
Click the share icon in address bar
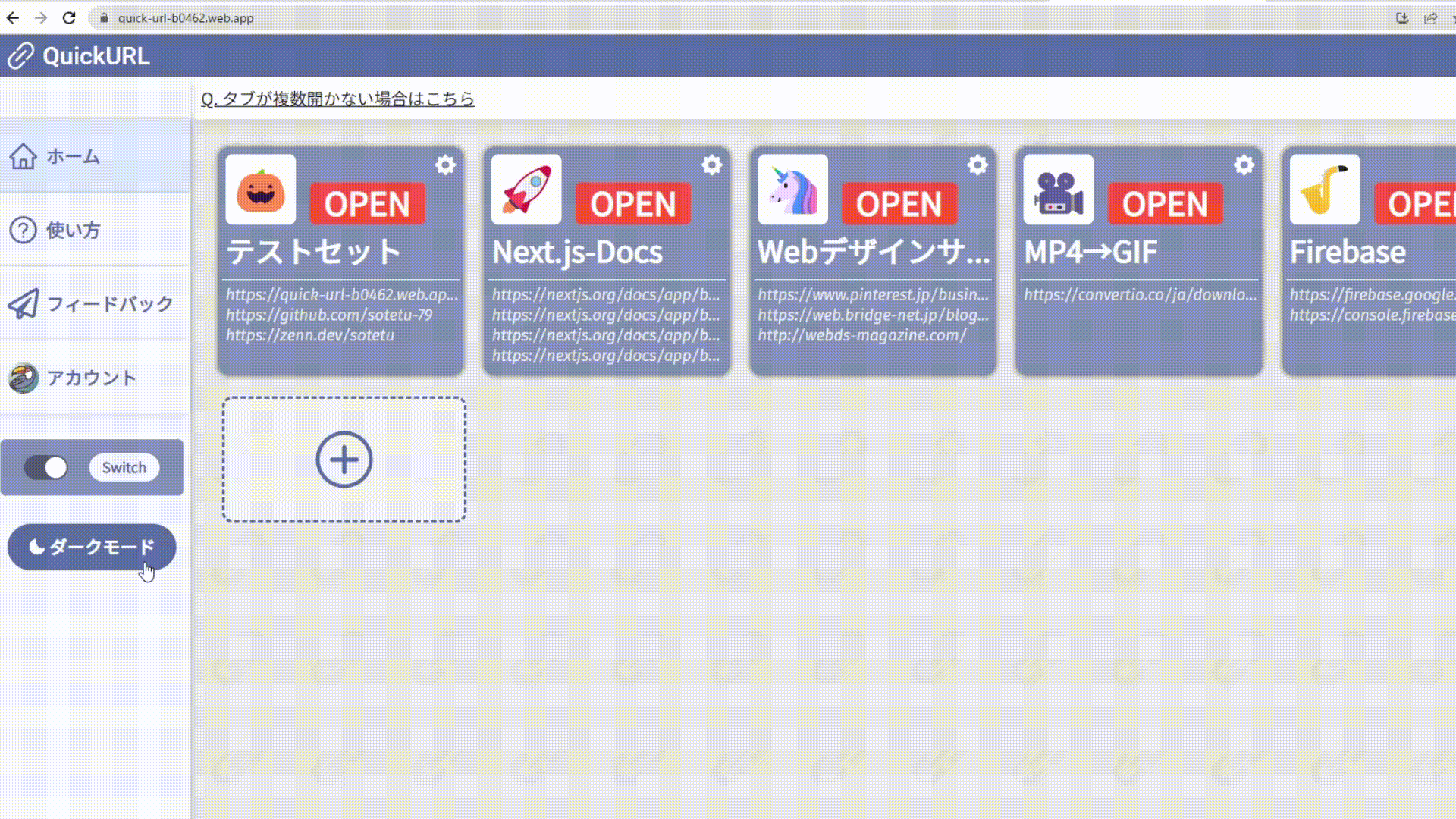pyautogui.click(x=1430, y=18)
